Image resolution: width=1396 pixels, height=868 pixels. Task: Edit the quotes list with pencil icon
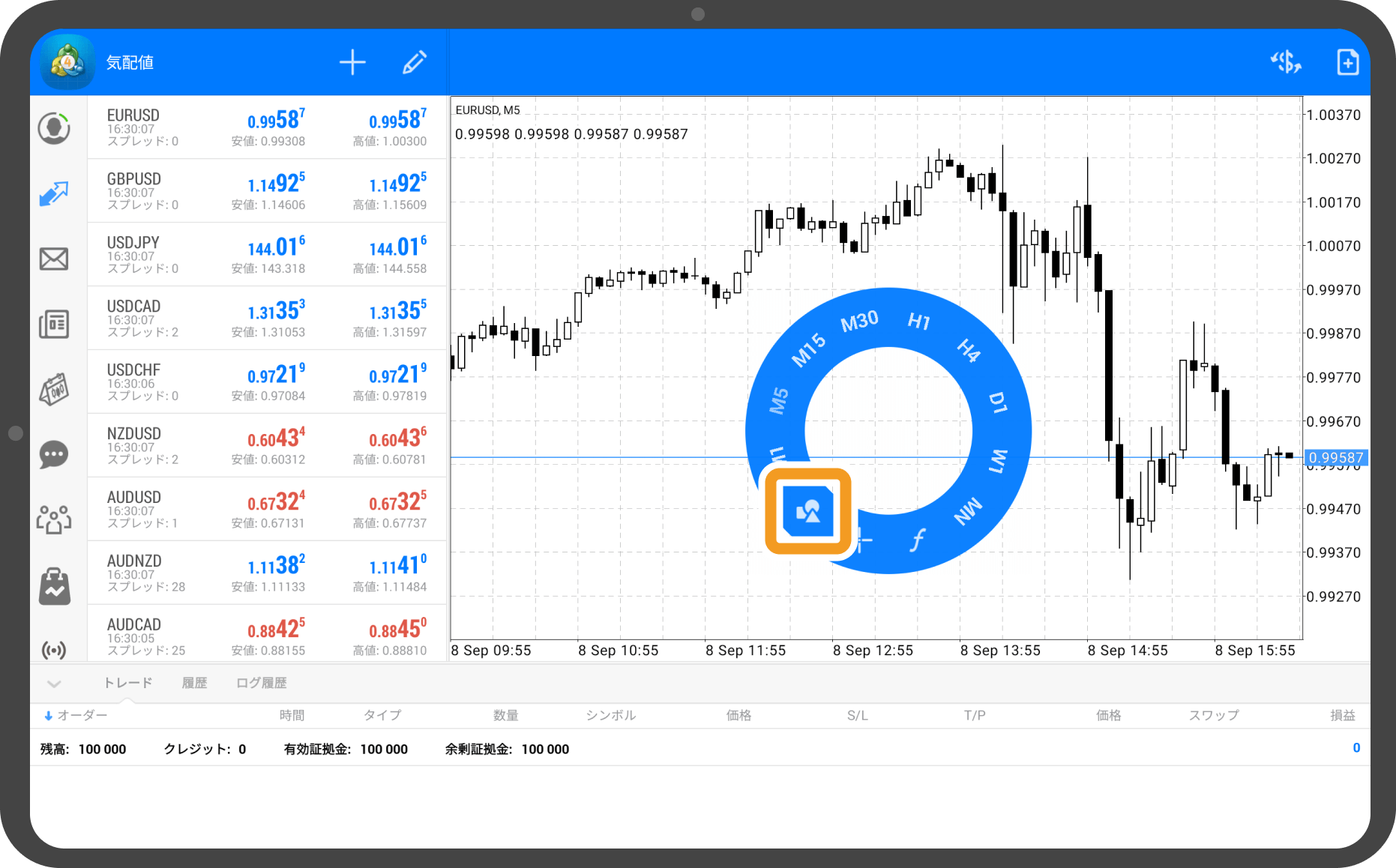pyautogui.click(x=415, y=62)
